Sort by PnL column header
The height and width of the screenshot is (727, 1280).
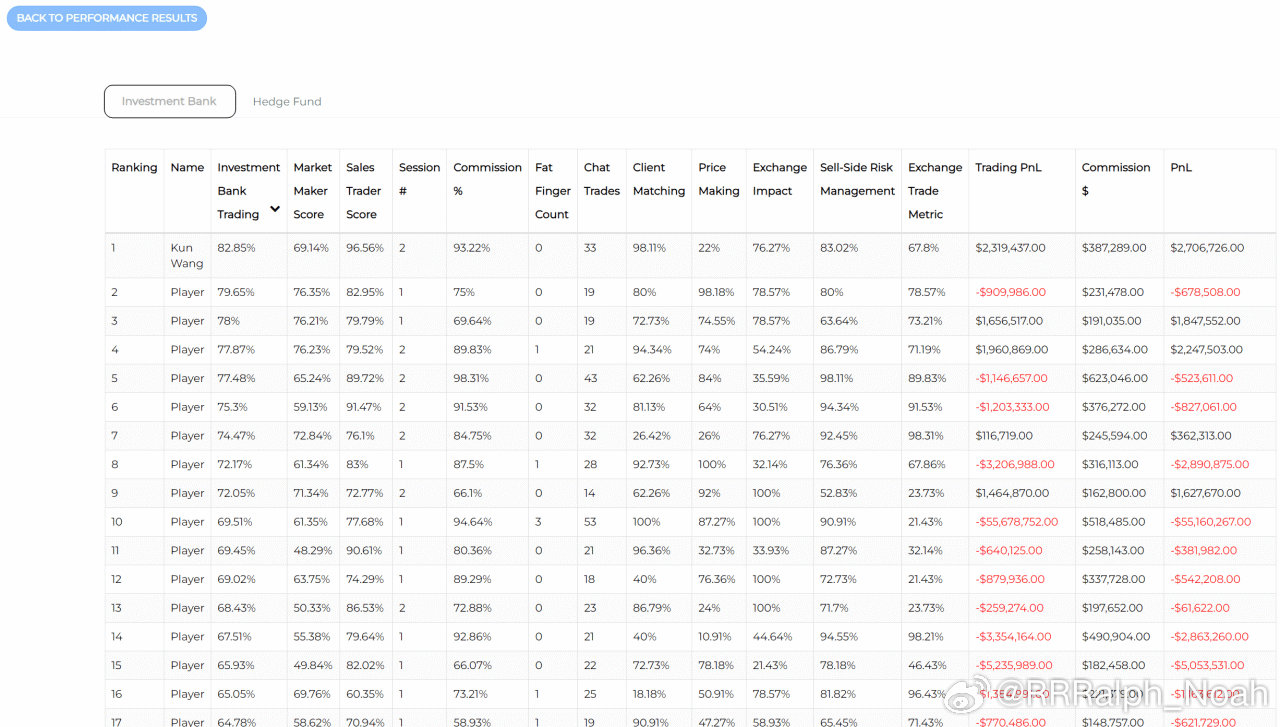click(x=1181, y=168)
